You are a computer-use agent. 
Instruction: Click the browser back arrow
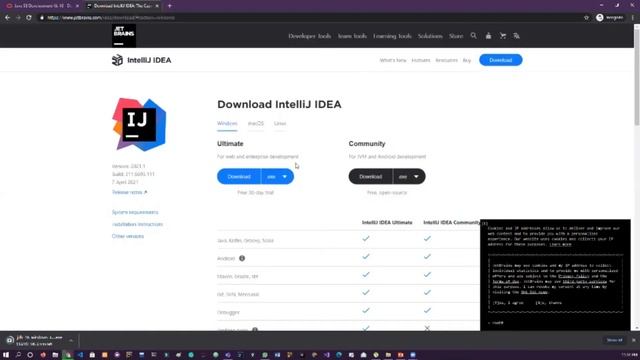(7, 18)
